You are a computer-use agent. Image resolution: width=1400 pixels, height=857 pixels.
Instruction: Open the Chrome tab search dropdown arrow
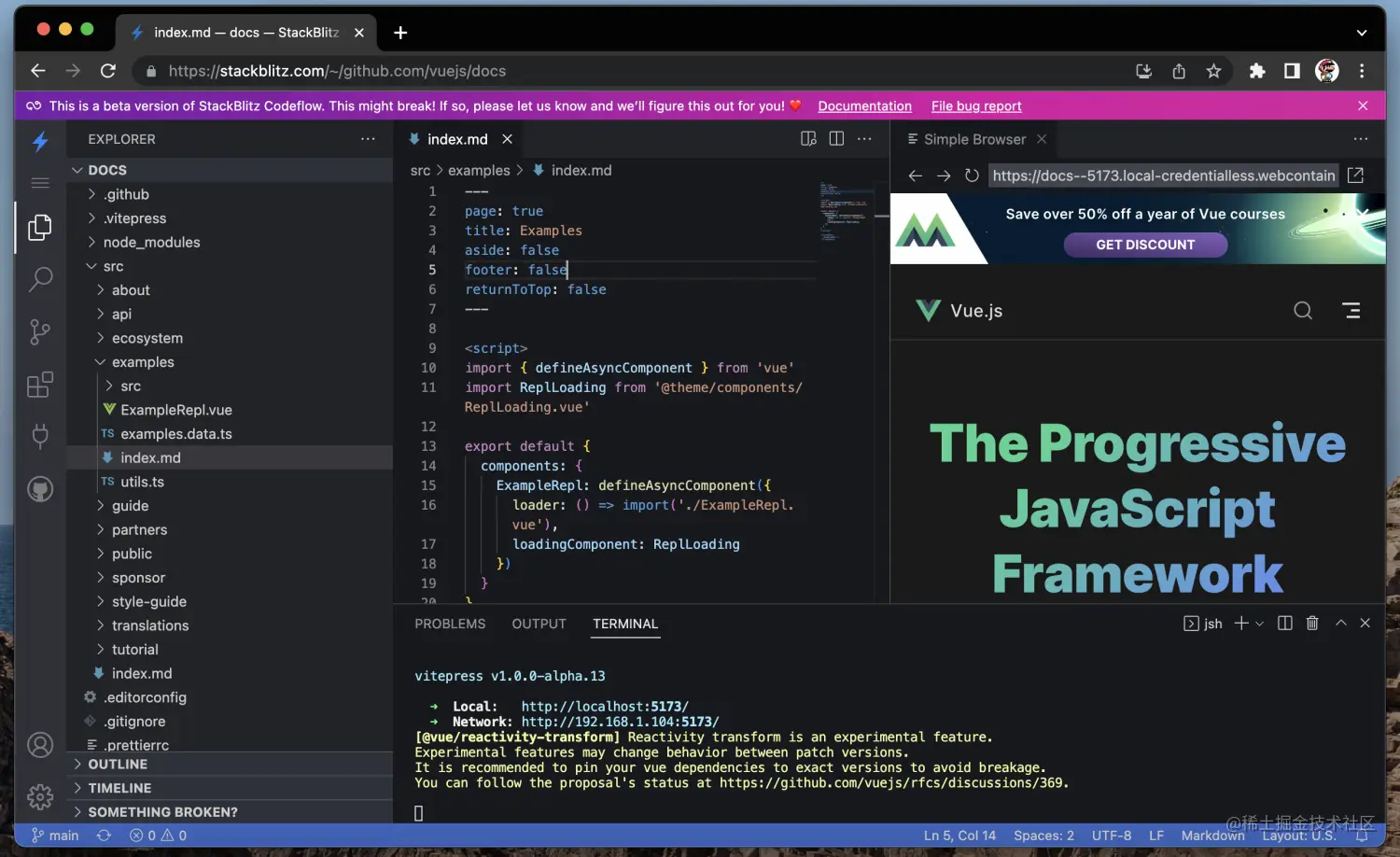tap(1362, 33)
